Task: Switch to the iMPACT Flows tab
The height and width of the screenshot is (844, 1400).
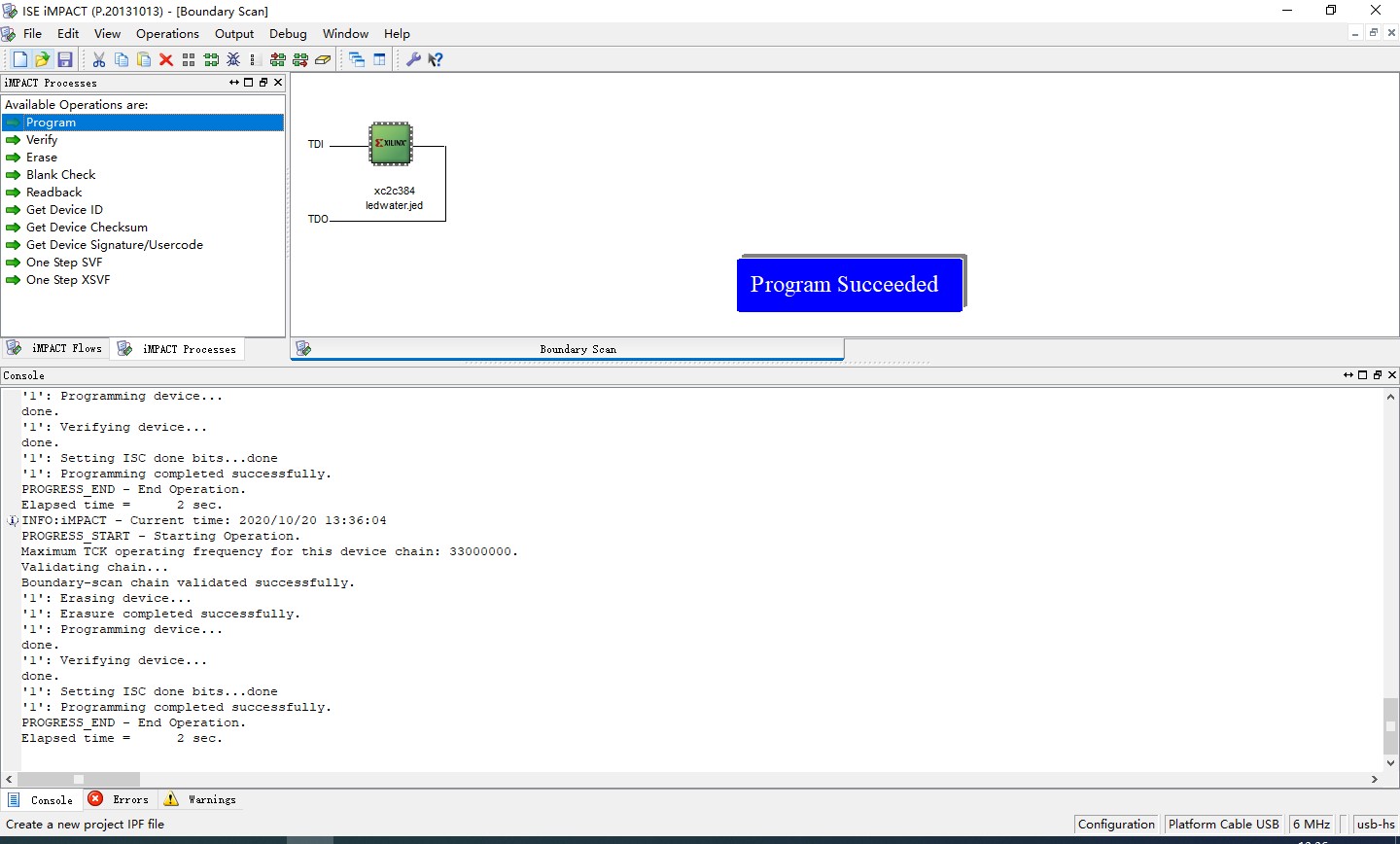Action: click(54, 348)
